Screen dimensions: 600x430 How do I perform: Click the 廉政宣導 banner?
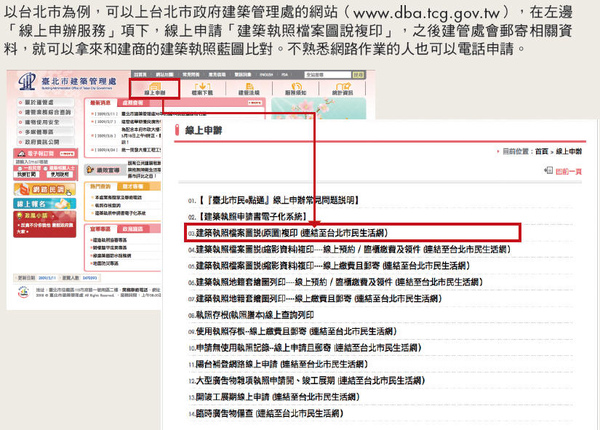point(103,169)
